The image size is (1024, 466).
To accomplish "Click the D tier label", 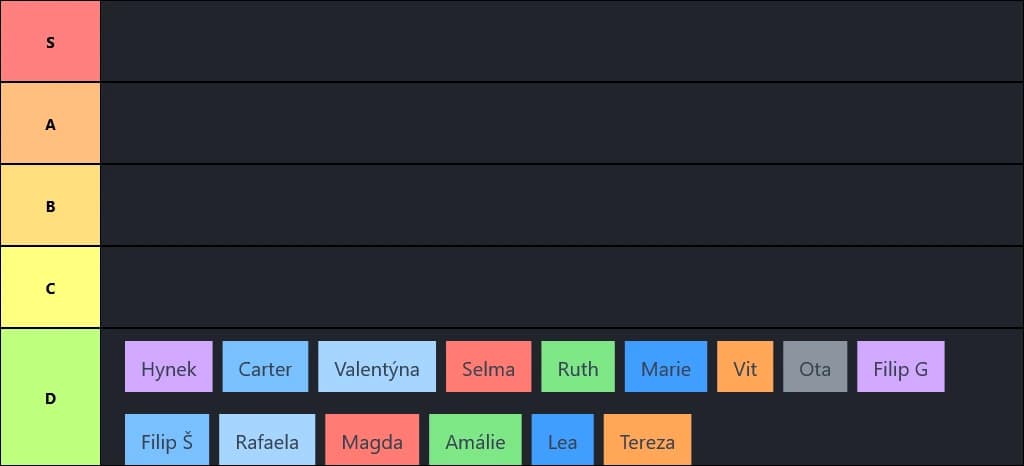I will click(50, 398).
